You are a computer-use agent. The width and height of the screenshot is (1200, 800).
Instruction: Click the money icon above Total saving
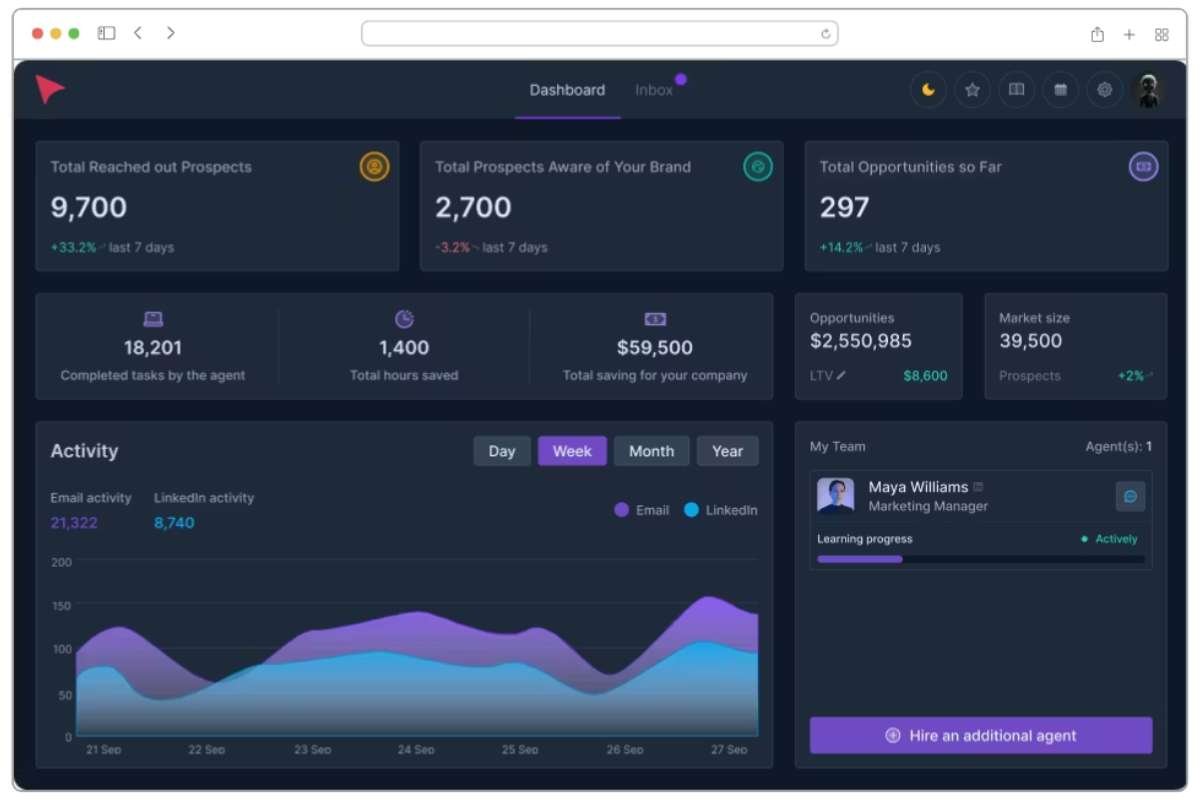pyautogui.click(x=655, y=317)
